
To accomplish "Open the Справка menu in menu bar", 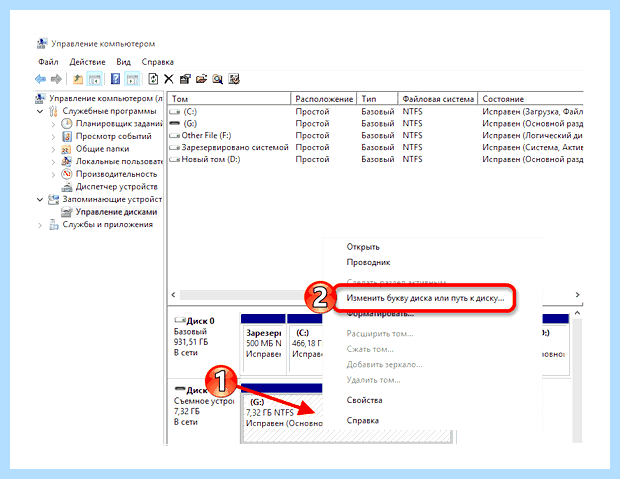I will click(157, 62).
